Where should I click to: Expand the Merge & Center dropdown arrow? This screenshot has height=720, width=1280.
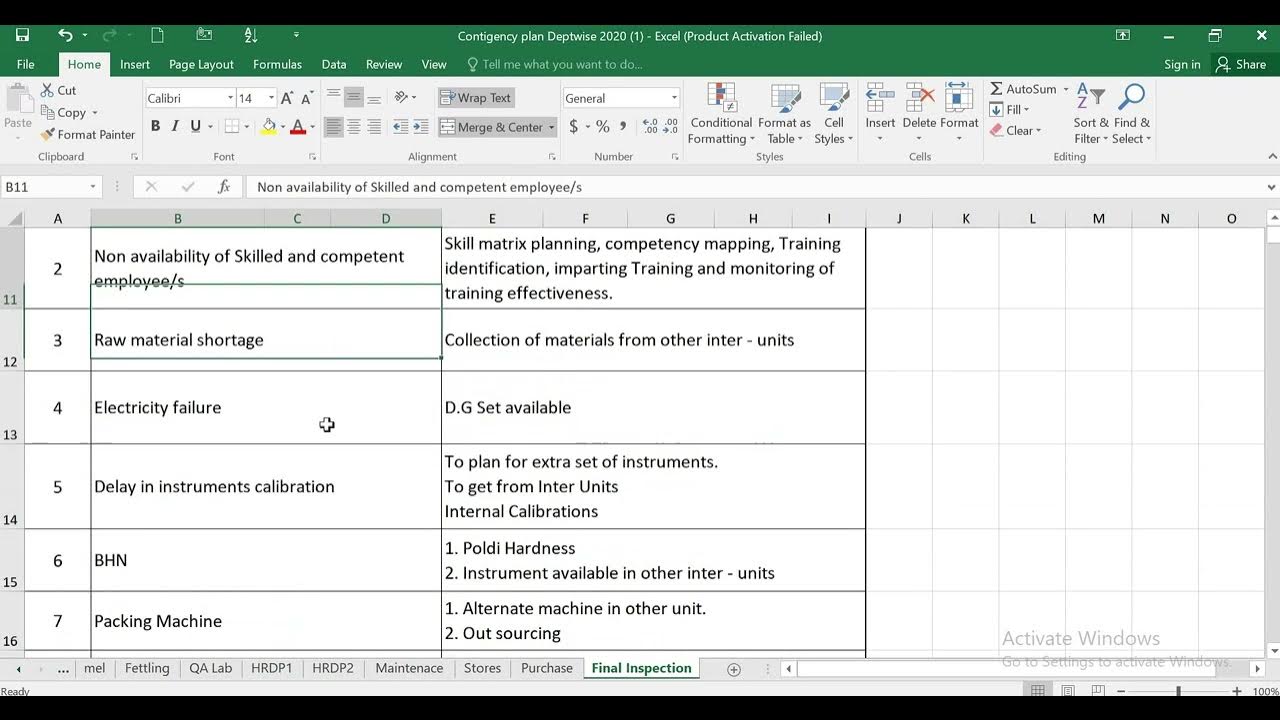[x=551, y=127]
